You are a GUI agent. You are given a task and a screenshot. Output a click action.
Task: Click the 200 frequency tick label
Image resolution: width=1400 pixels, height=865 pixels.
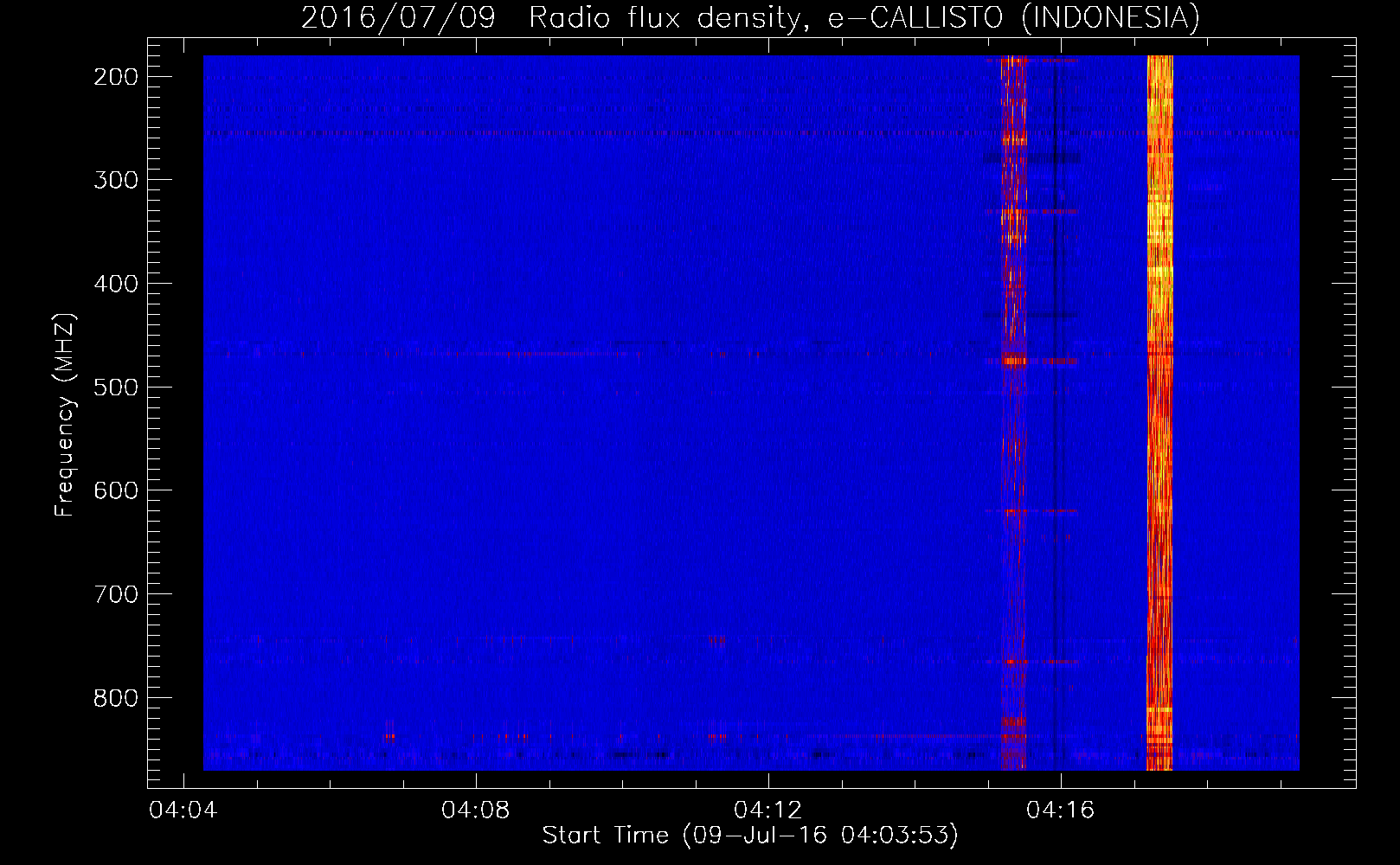coord(116,77)
